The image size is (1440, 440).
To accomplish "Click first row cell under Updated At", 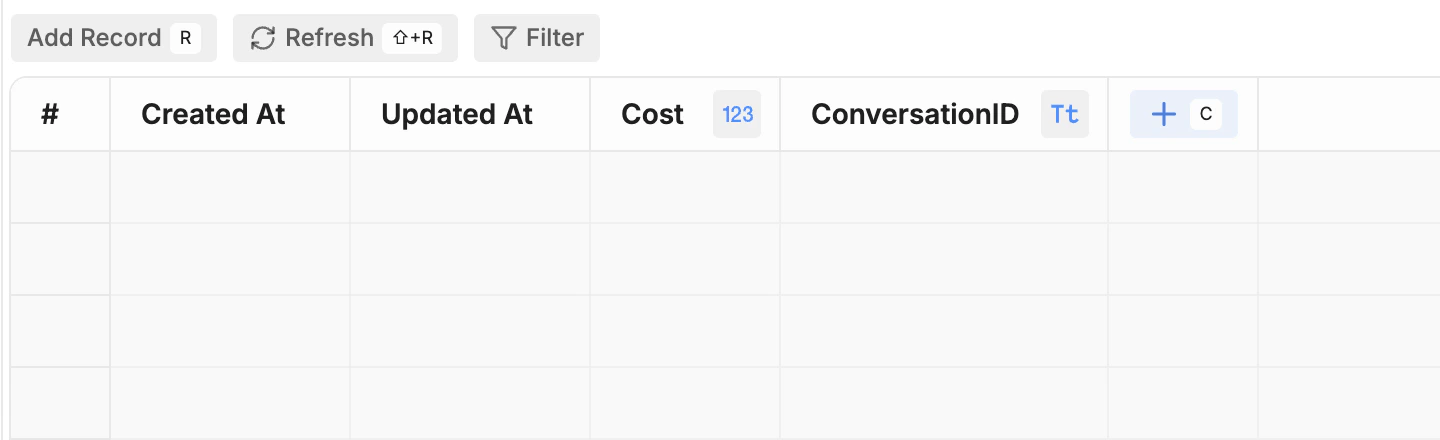I will coord(470,187).
